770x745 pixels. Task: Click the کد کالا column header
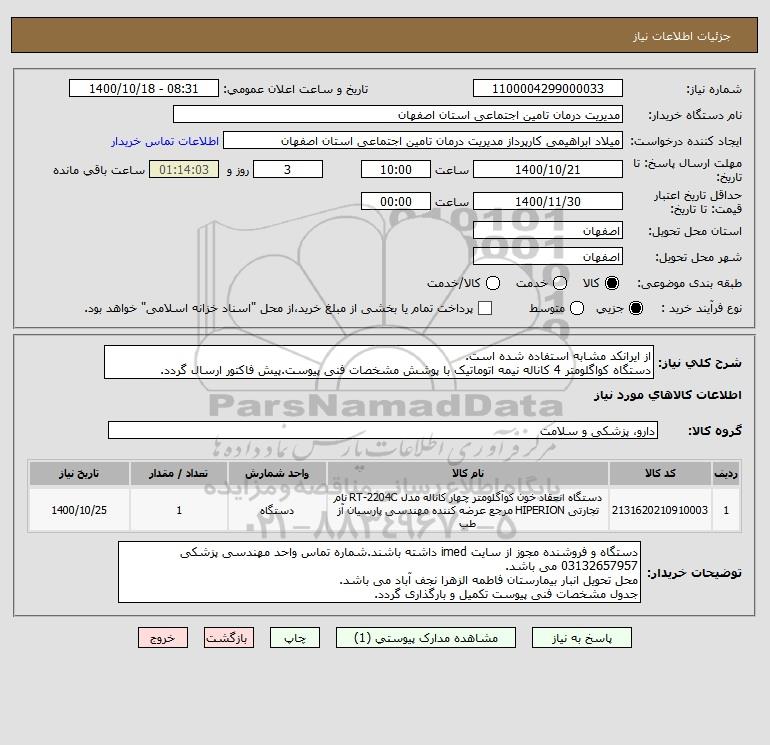click(x=660, y=473)
